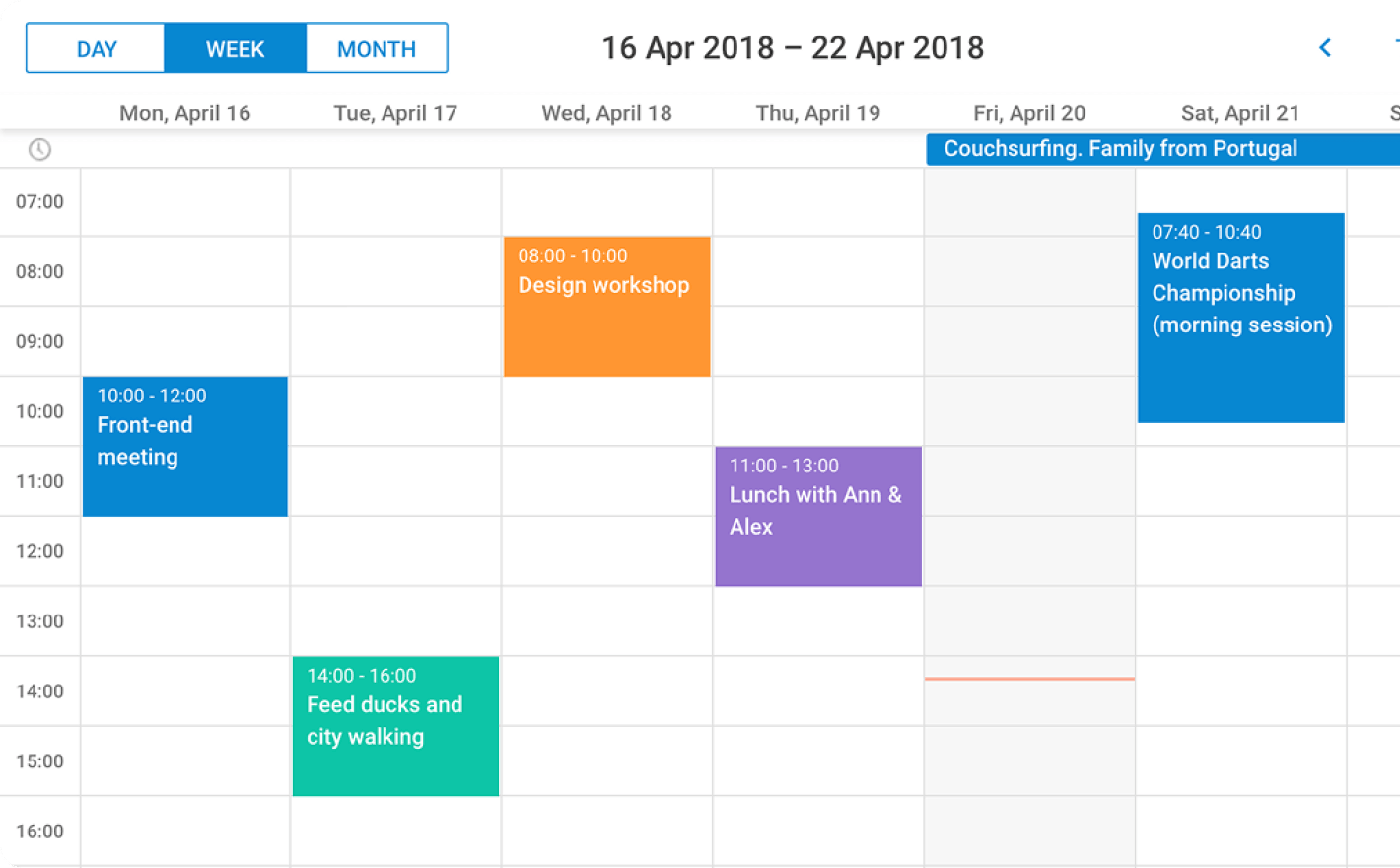The height and width of the screenshot is (868, 1400).
Task: Click the 07:00 time slot label
Action: [x=39, y=202]
